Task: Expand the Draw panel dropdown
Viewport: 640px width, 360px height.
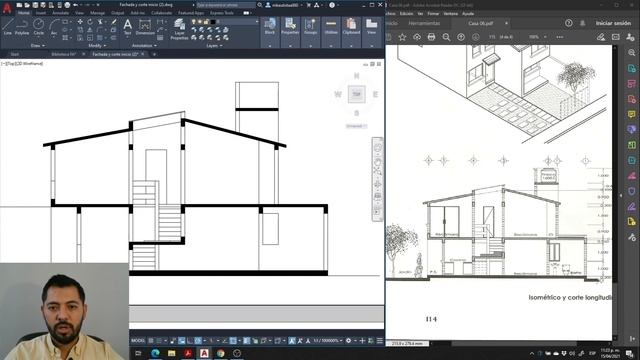Action: [x=38, y=46]
